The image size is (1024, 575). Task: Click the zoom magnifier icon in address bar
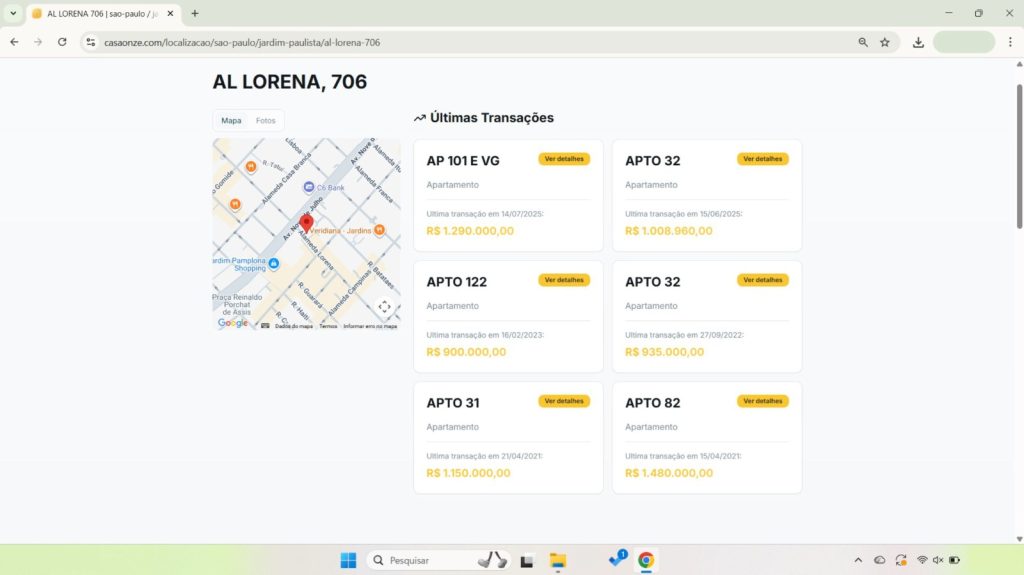coord(863,42)
